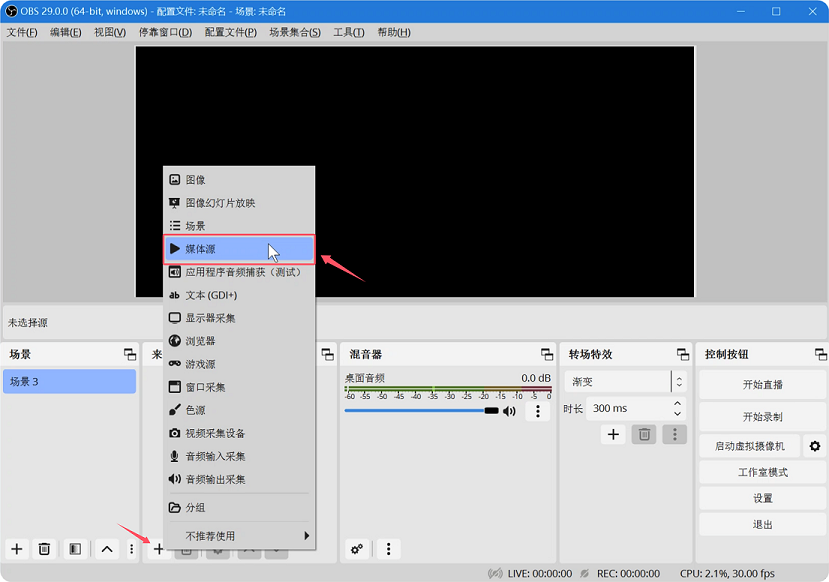Float the 混音器 mixer dock
Image resolution: width=829 pixels, height=582 pixels.
point(547,354)
